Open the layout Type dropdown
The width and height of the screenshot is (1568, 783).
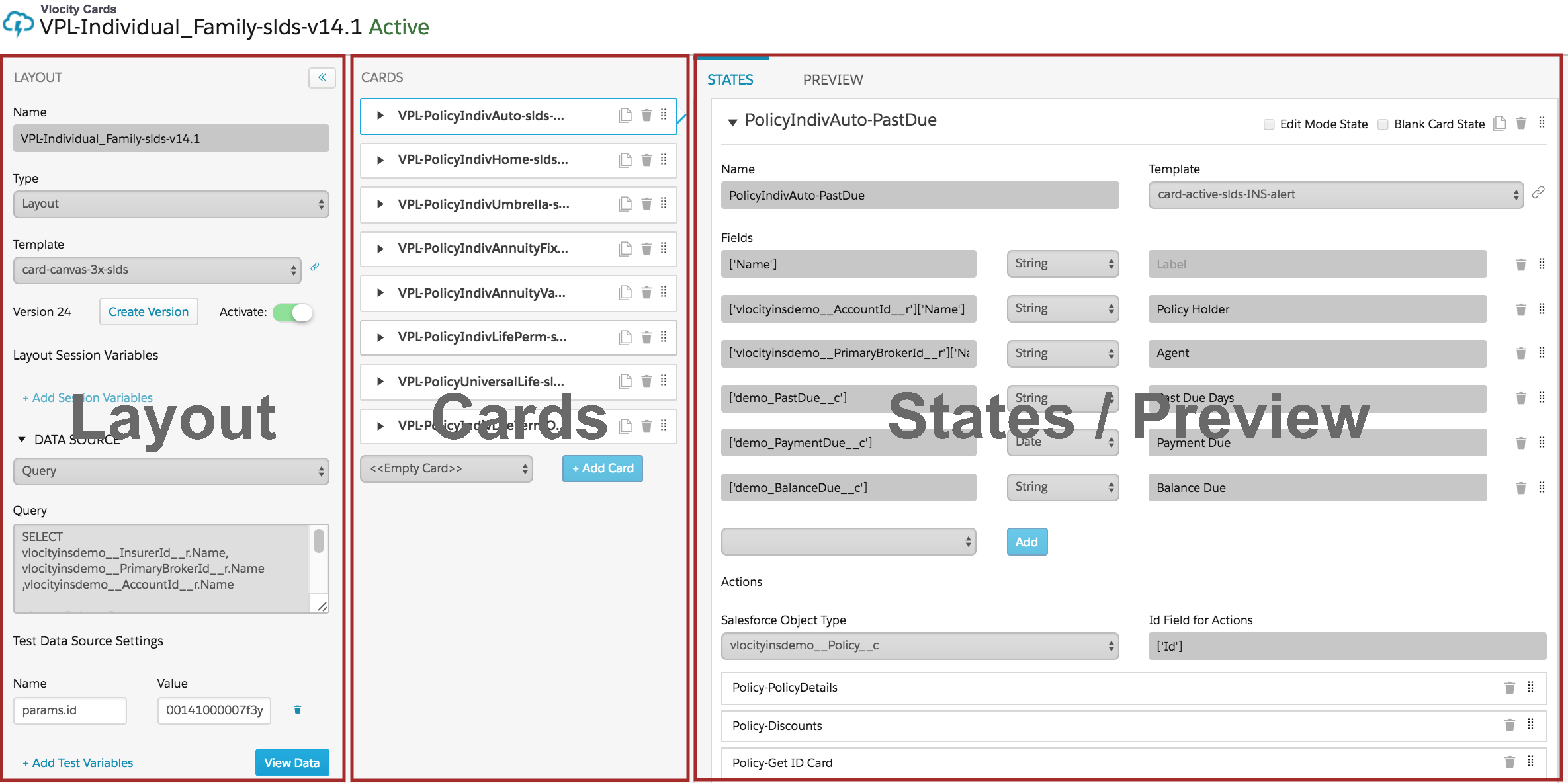click(171, 204)
